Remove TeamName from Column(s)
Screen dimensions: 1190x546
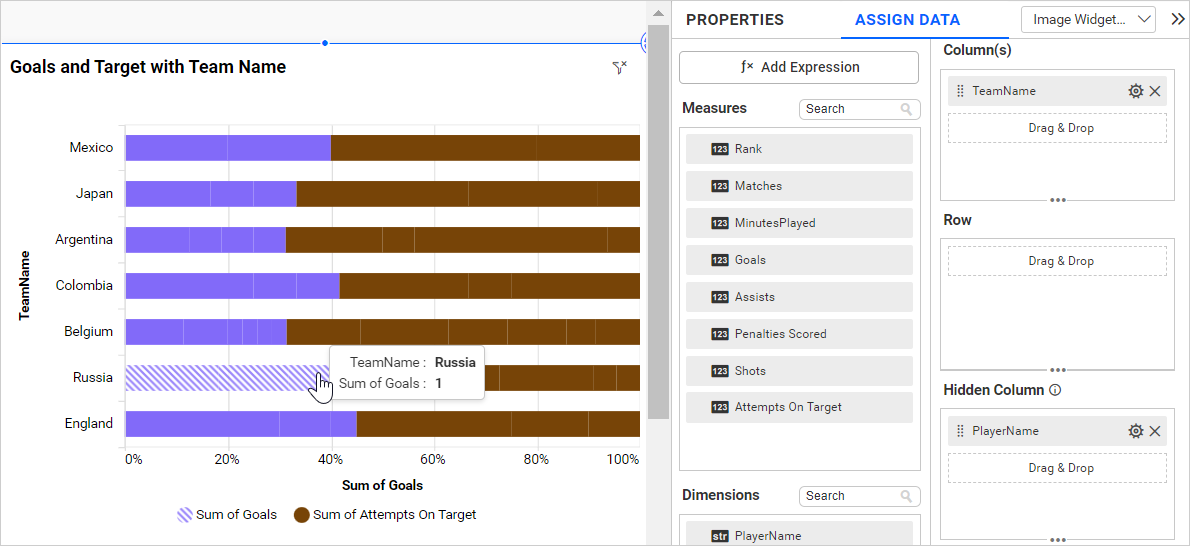point(1155,91)
